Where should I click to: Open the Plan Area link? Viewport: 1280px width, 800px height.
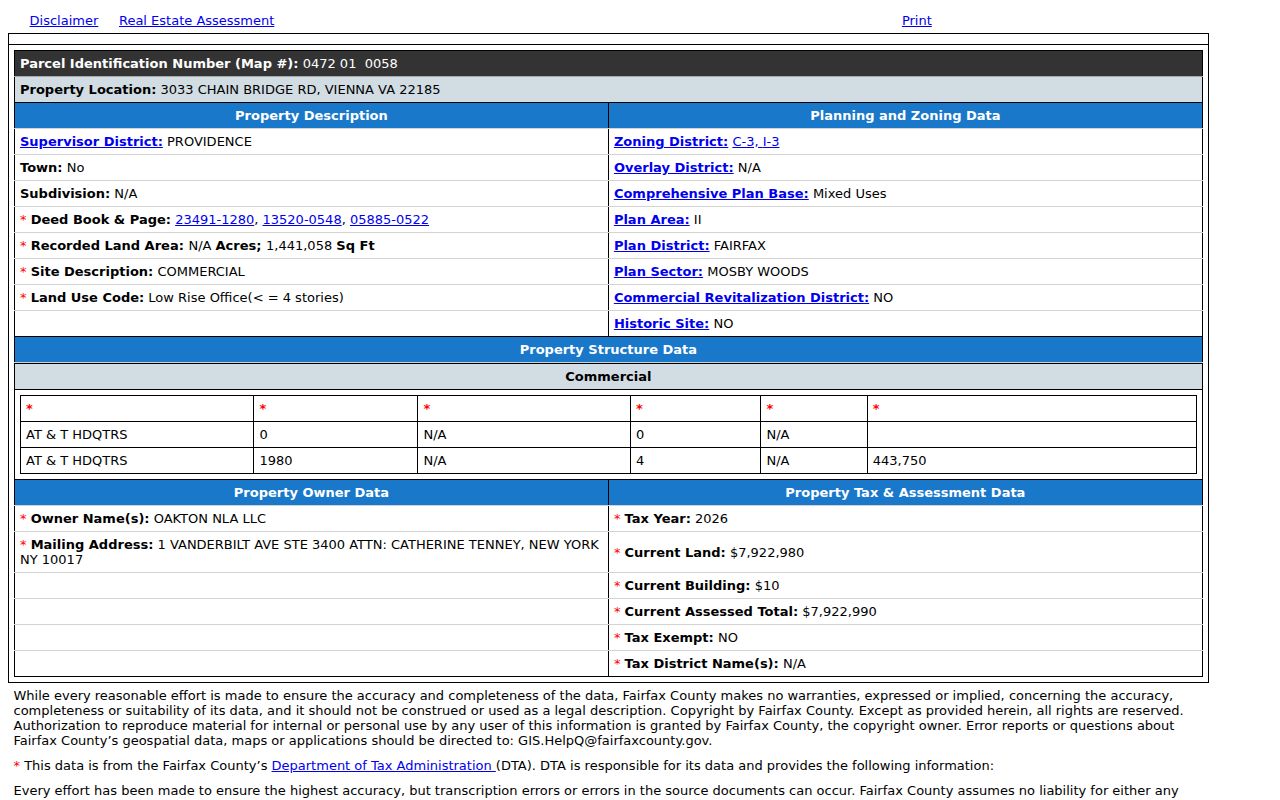coord(652,219)
